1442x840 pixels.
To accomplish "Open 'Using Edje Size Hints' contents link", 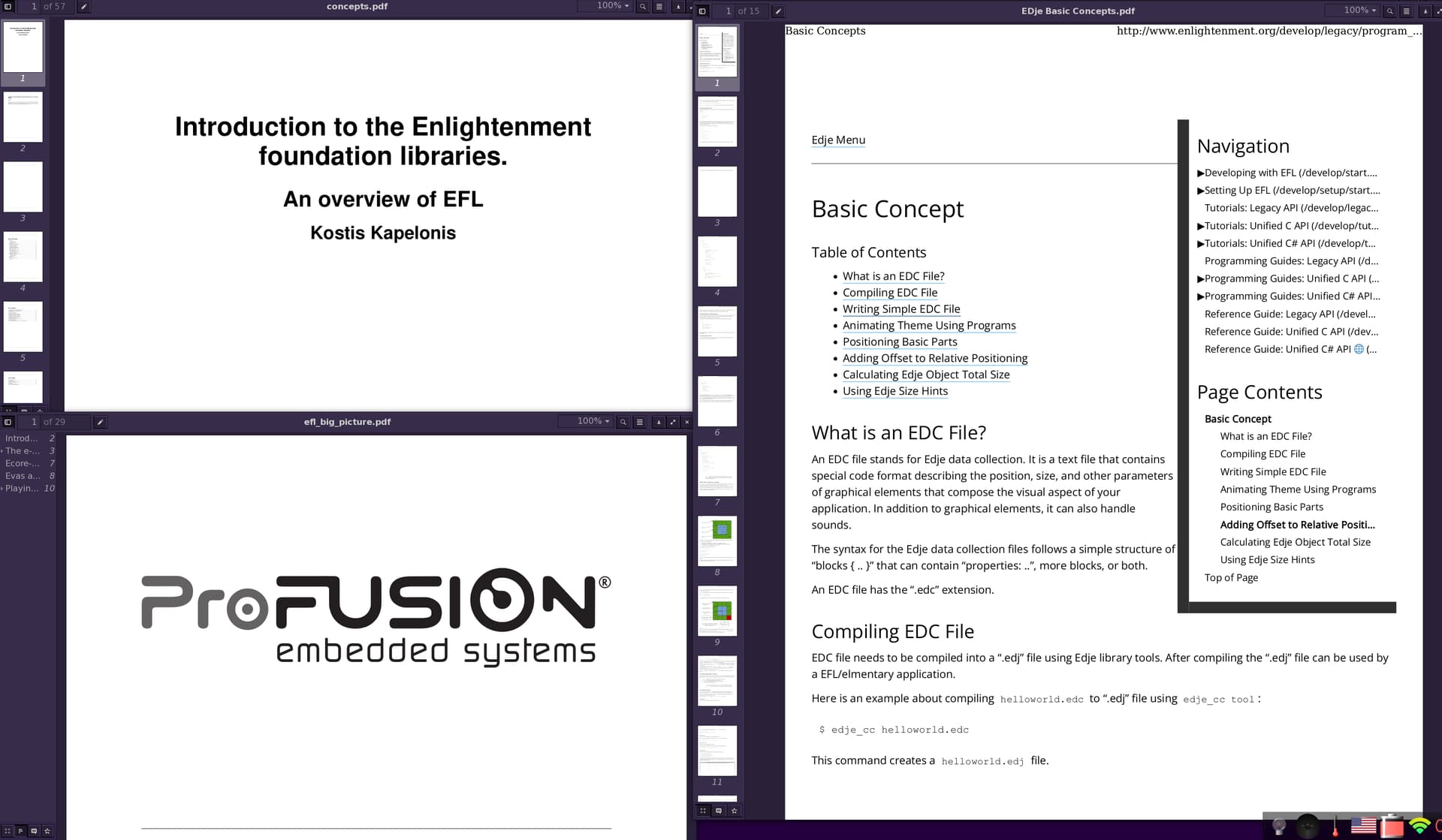I will (x=895, y=391).
